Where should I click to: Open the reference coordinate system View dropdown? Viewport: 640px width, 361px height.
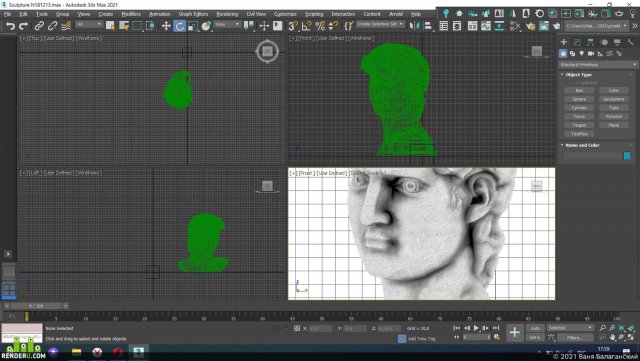(227, 25)
